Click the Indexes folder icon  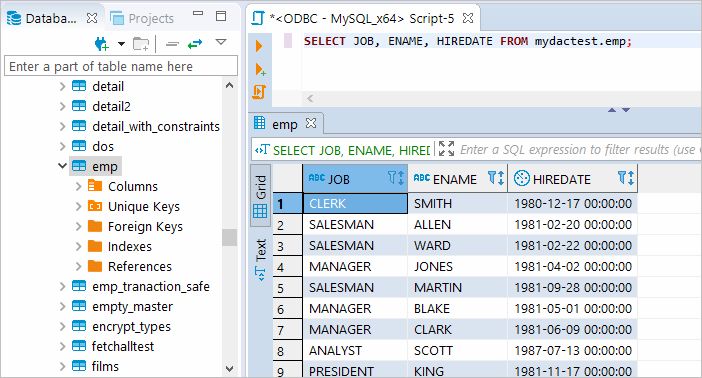click(95, 246)
